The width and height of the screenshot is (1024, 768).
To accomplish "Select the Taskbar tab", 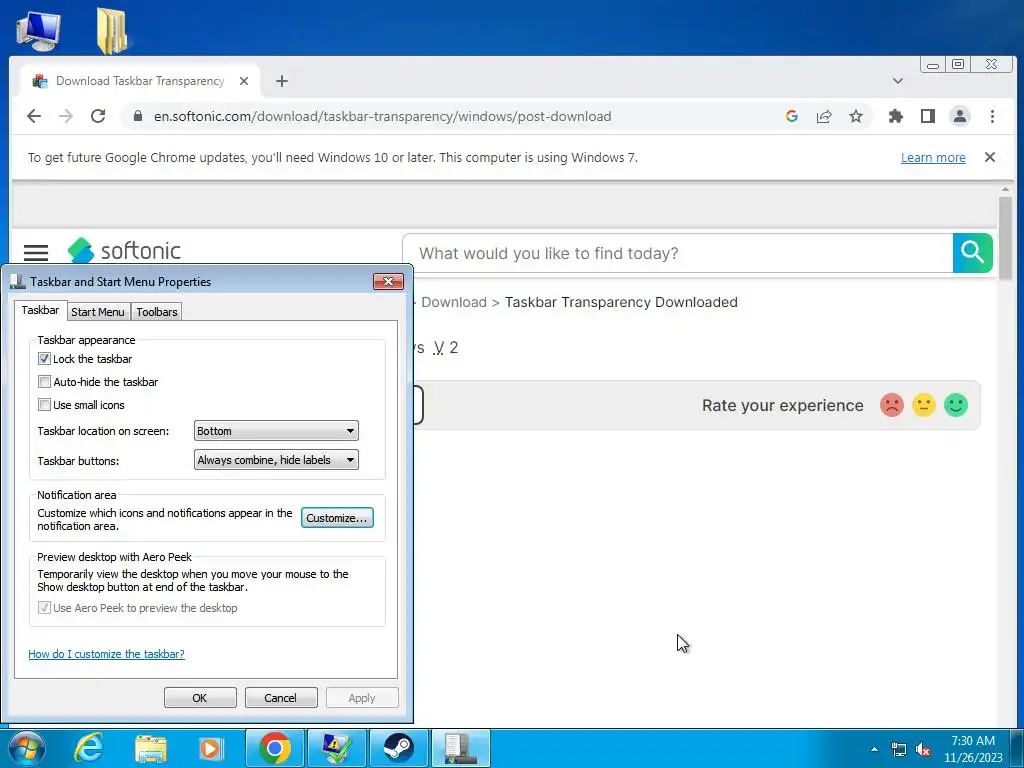I will pyautogui.click(x=40, y=310).
